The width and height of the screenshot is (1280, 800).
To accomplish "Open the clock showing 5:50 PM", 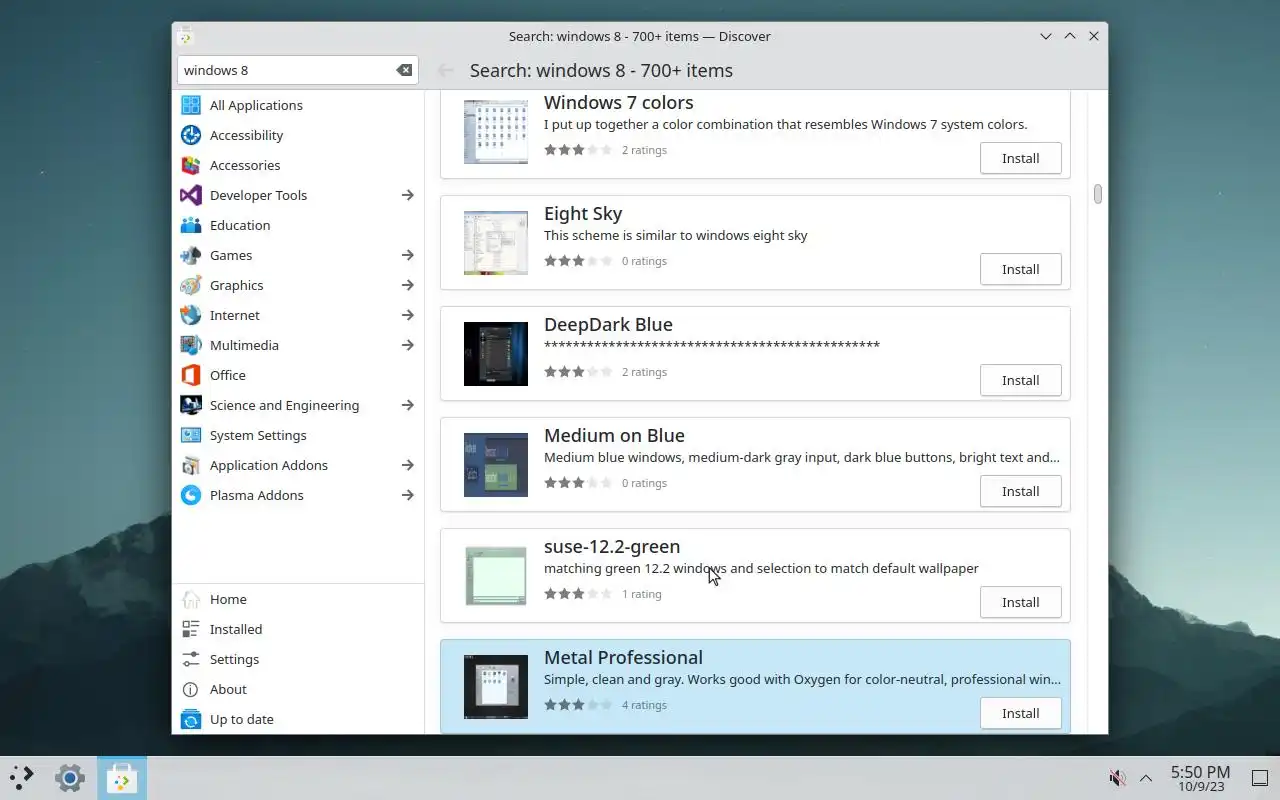I will point(1200,778).
